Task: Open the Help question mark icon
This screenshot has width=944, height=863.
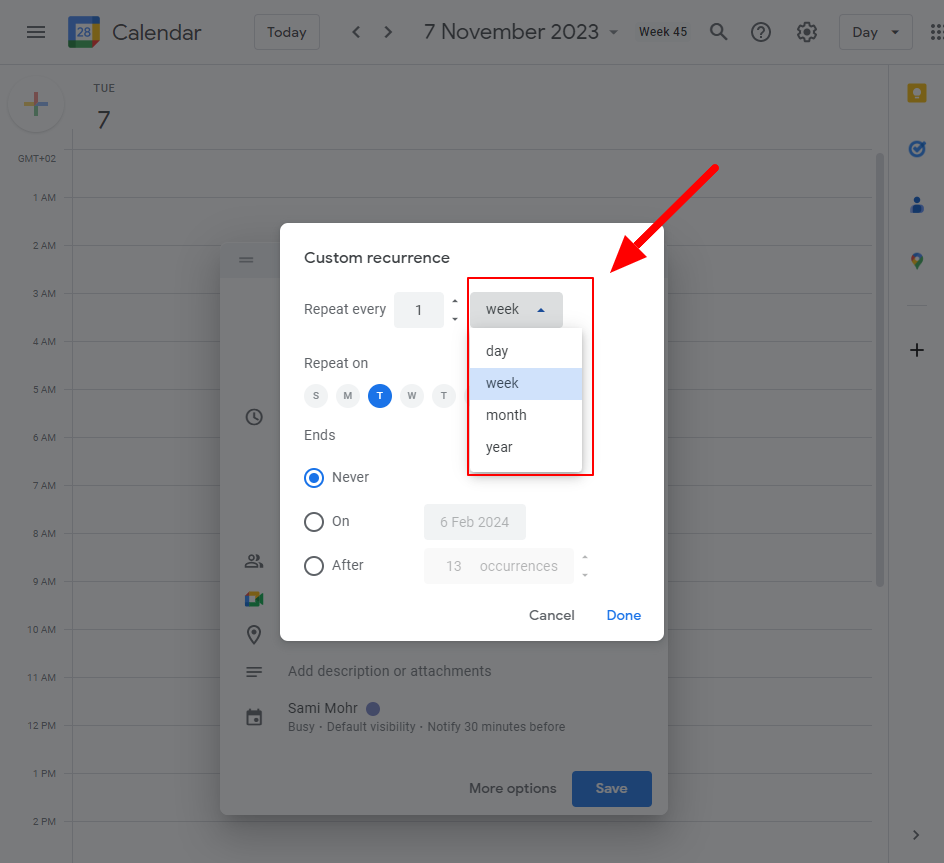Action: click(x=761, y=32)
